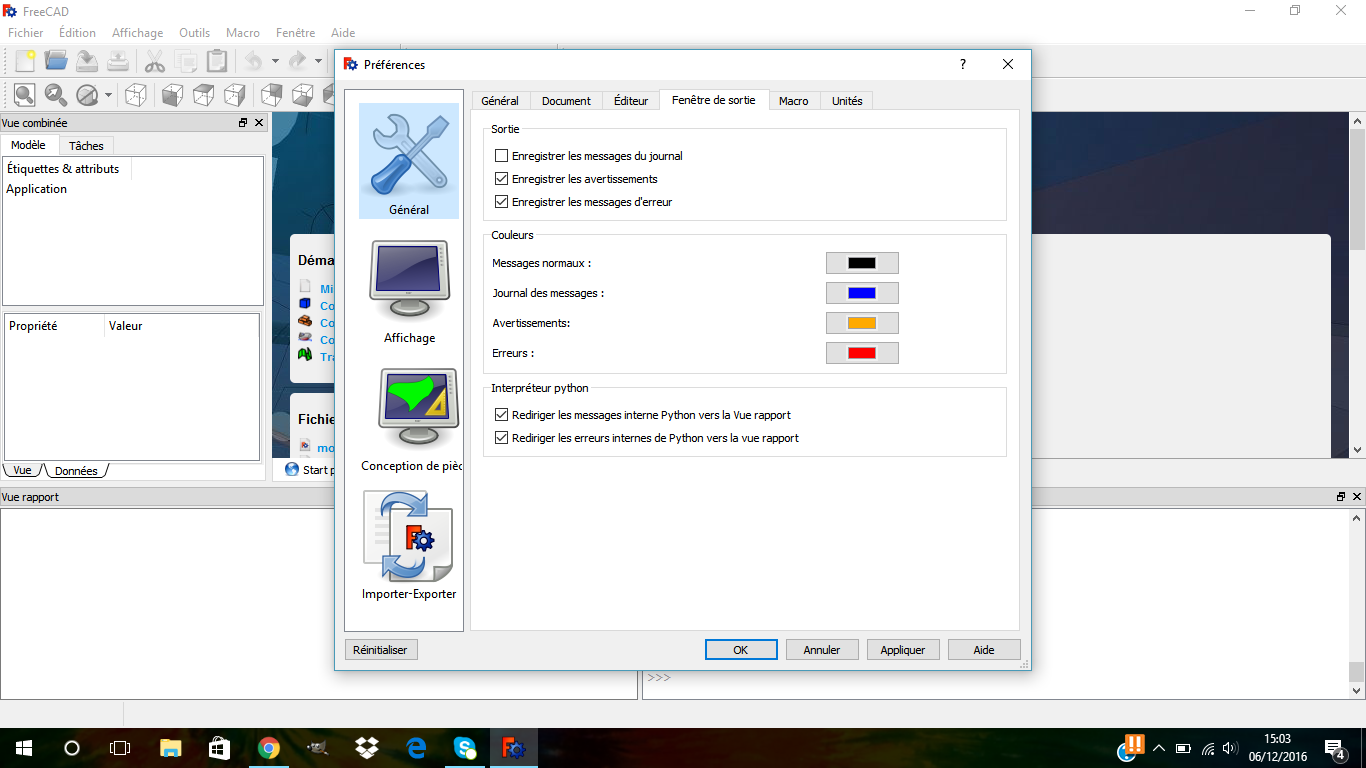1366x768 pixels.
Task: Click the fit-all magnifier view icon
Action: click(24, 95)
